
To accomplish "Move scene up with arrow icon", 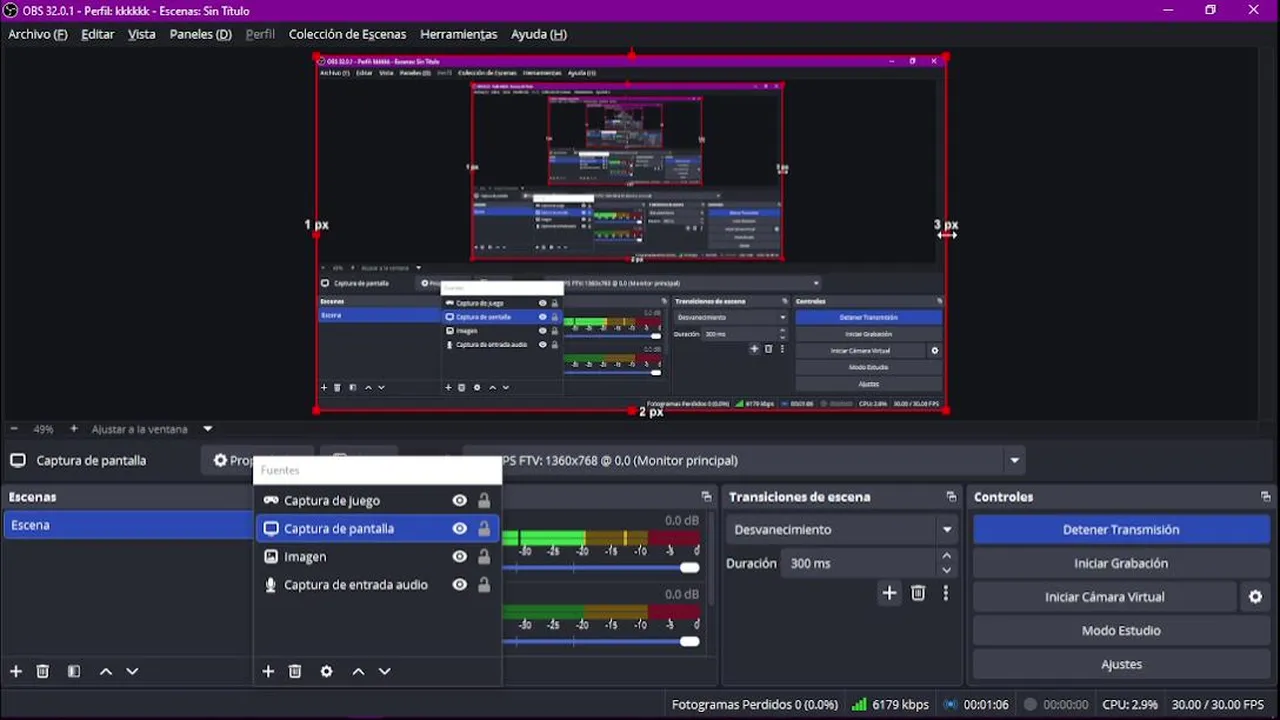I will coord(106,672).
